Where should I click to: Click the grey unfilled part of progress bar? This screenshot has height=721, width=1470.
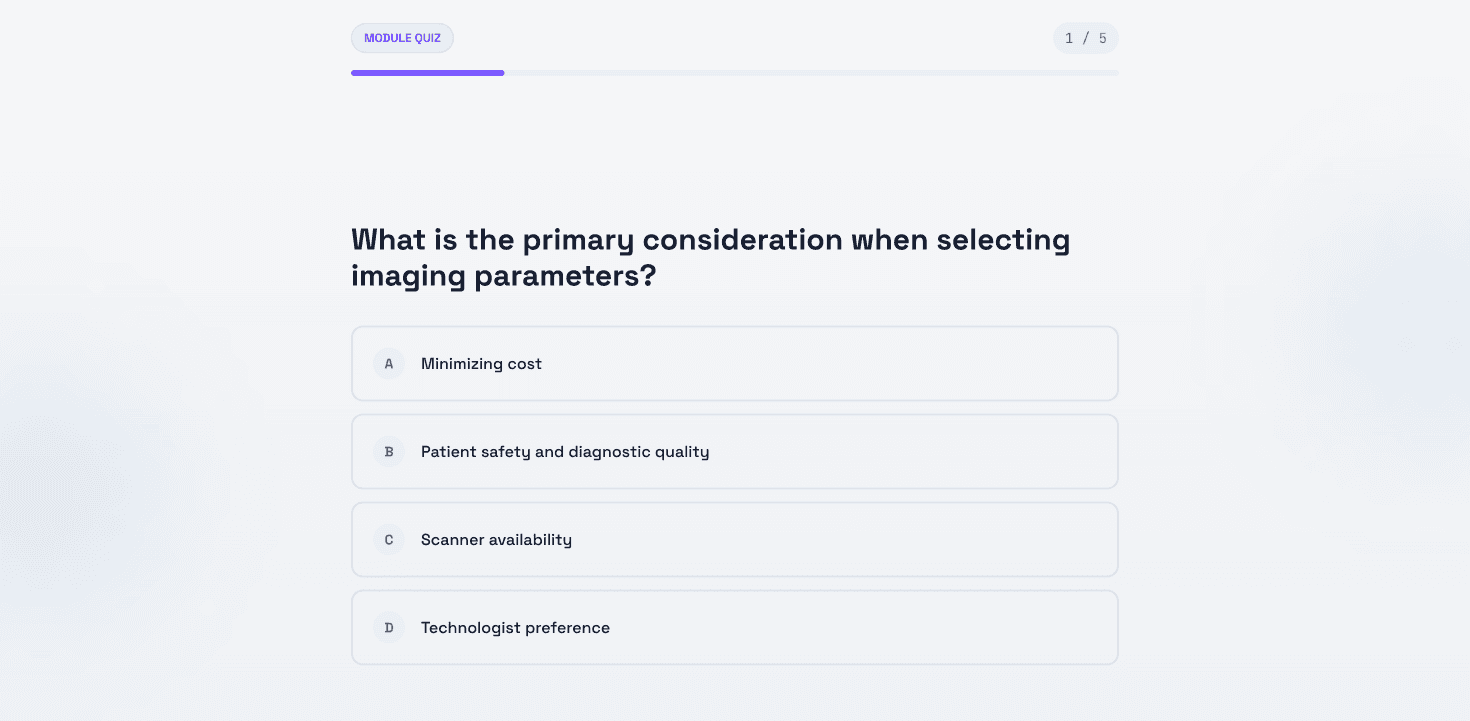point(811,73)
